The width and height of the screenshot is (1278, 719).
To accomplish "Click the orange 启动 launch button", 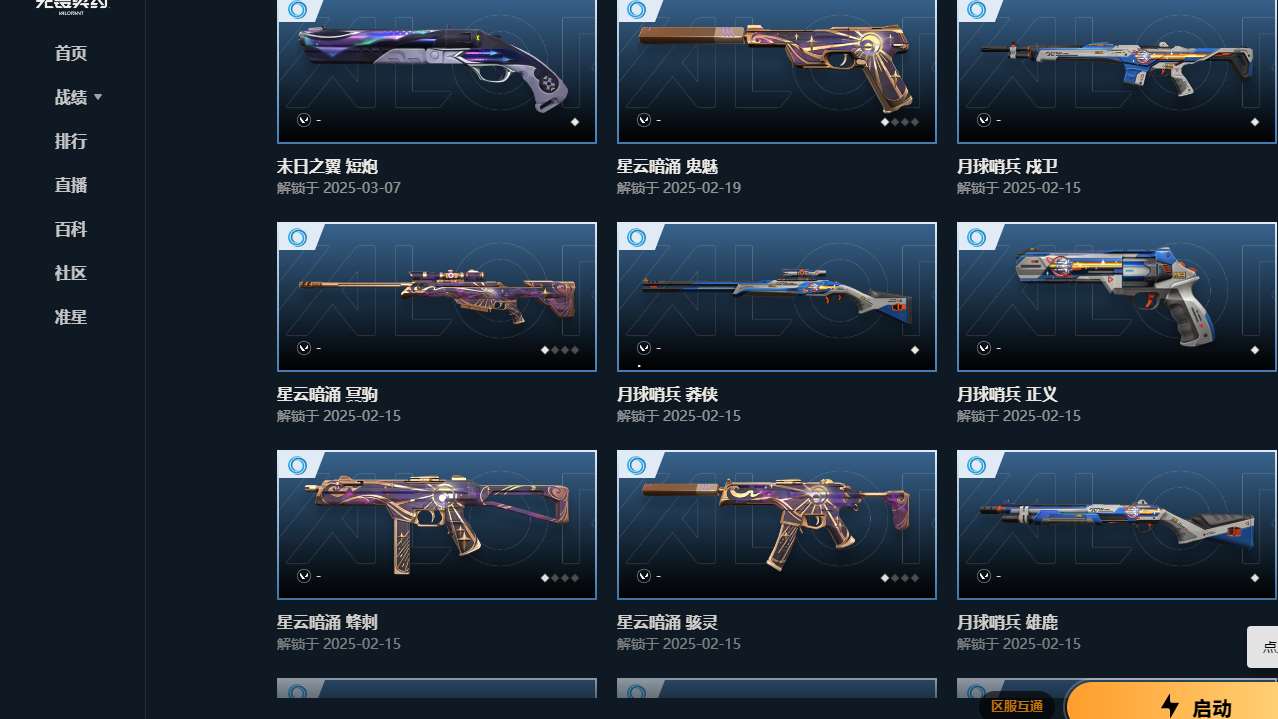I will coord(1172,701).
